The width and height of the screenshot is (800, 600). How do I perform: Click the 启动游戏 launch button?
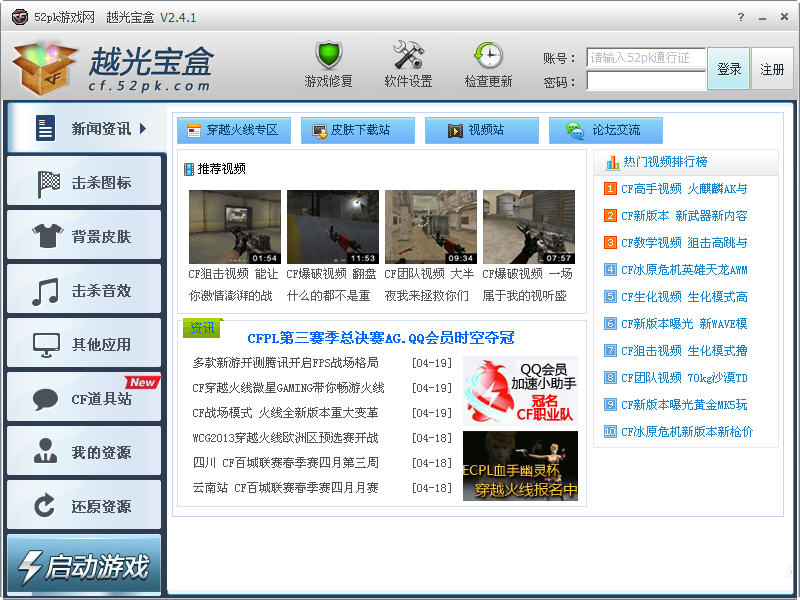click(x=84, y=565)
